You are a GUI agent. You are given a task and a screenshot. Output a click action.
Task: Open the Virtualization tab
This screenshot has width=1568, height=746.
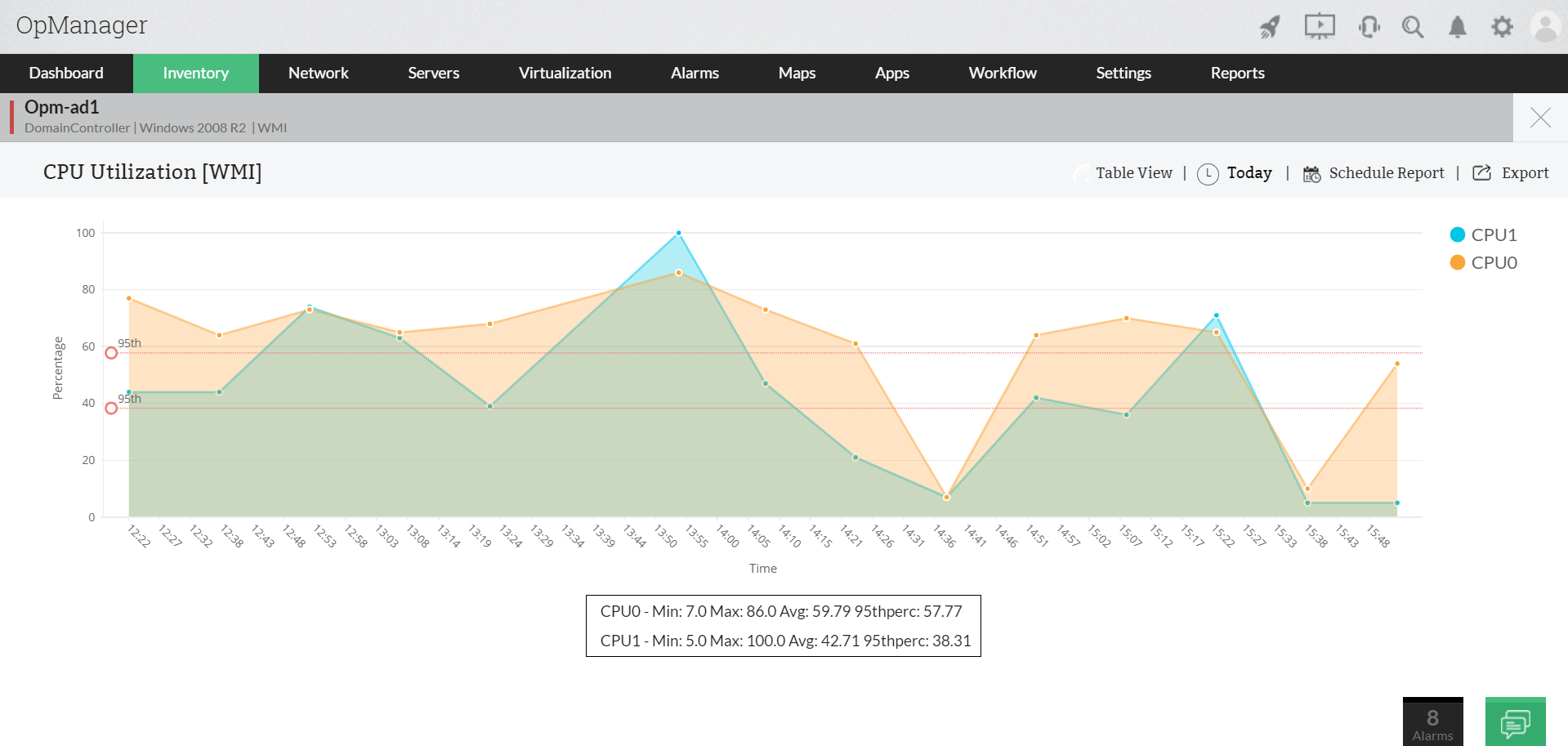pyautogui.click(x=565, y=74)
